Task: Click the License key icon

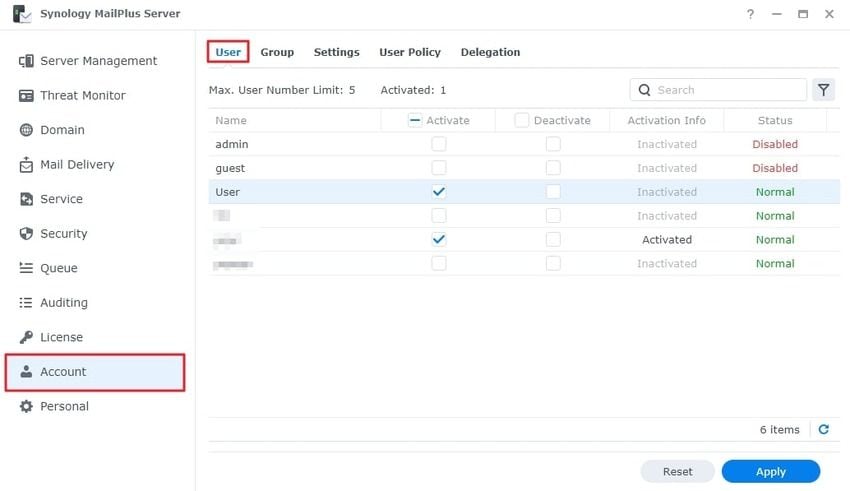Action: click(27, 337)
